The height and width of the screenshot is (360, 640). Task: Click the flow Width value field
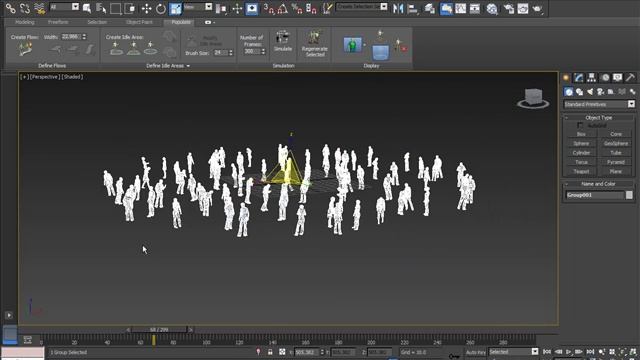coord(71,37)
